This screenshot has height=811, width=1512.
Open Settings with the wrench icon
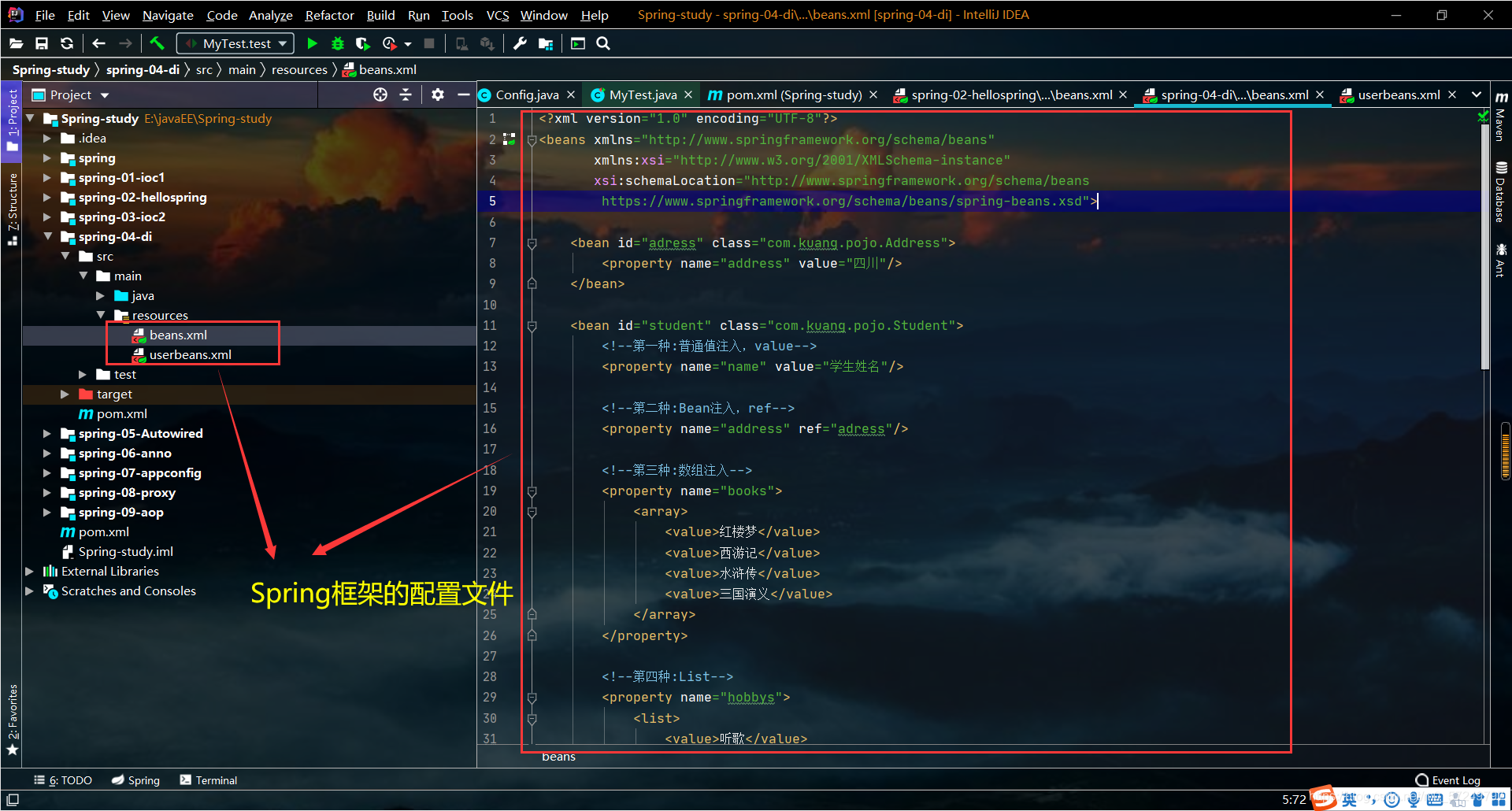[520, 44]
